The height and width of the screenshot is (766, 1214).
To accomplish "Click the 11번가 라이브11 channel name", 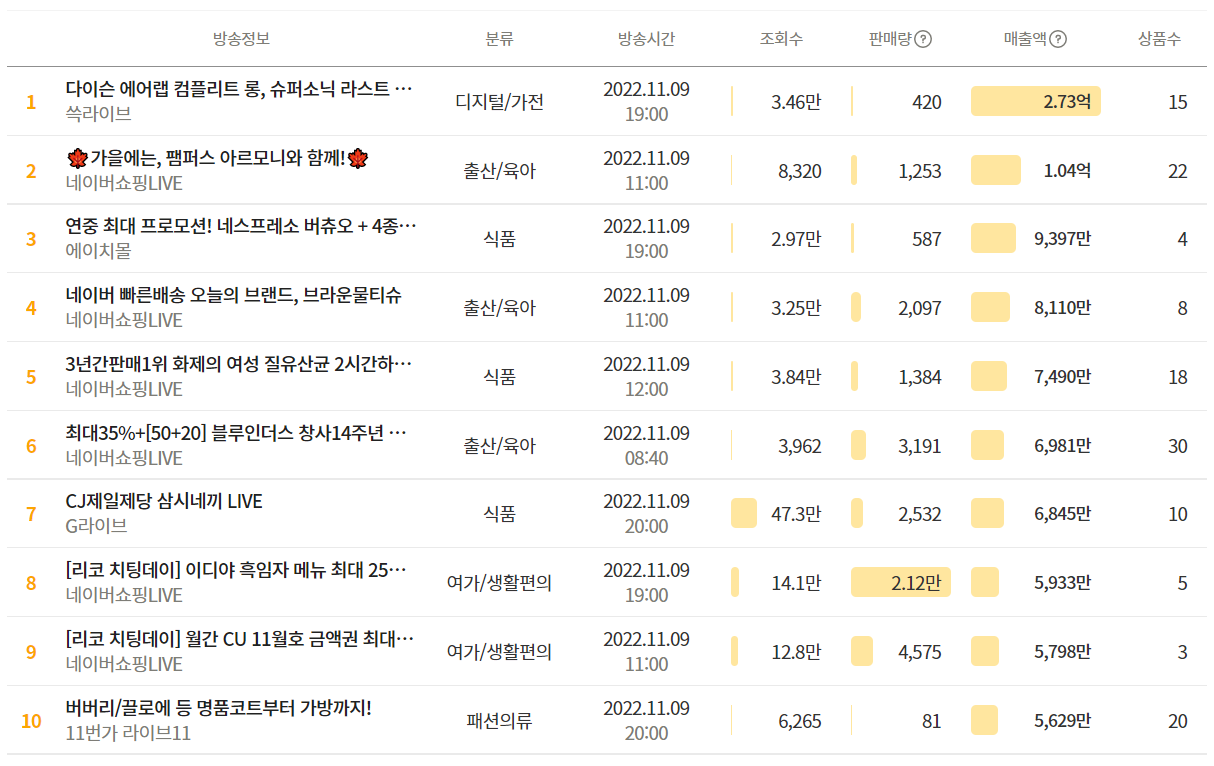I will click(x=128, y=733).
